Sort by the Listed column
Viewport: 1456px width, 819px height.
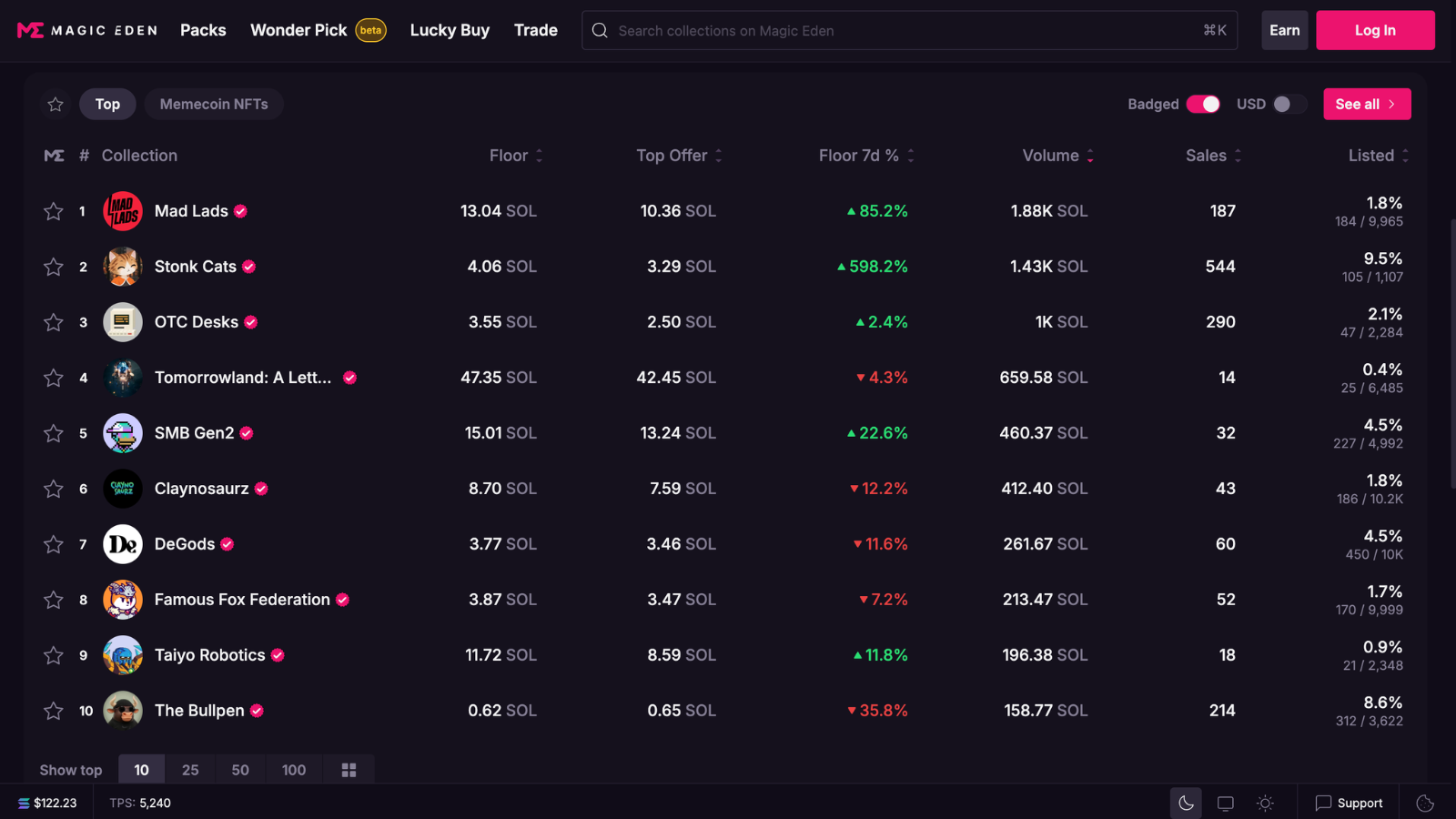[1379, 156]
